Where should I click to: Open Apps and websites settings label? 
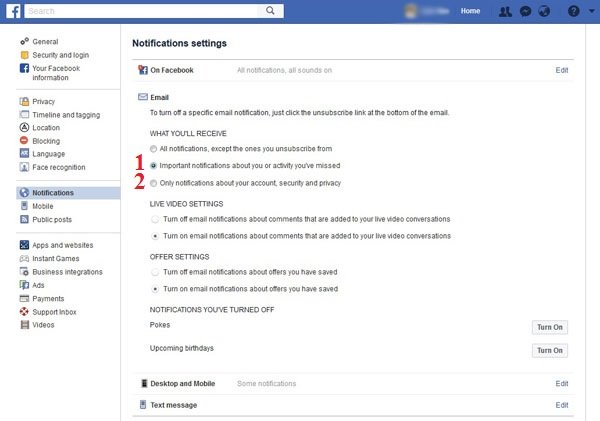[63, 245]
